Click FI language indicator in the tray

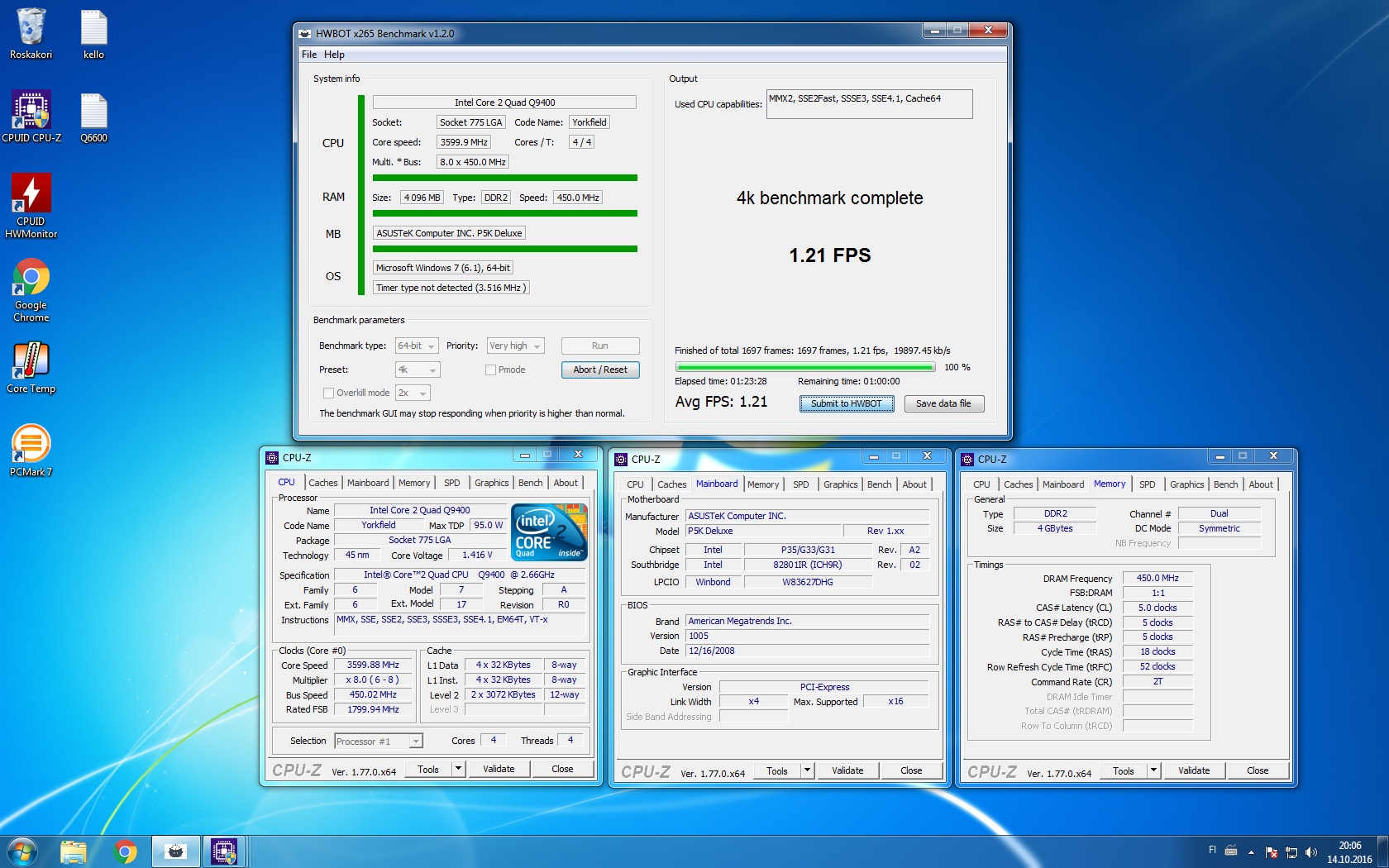(1212, 850)
